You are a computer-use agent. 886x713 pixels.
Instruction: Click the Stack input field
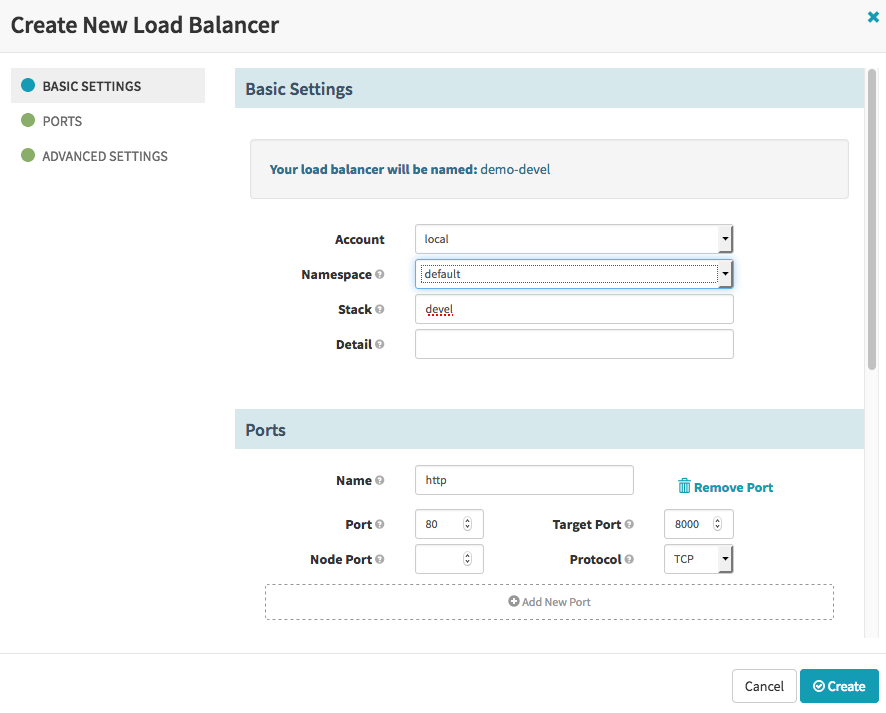pyautogui.click(x=574, y=309)
